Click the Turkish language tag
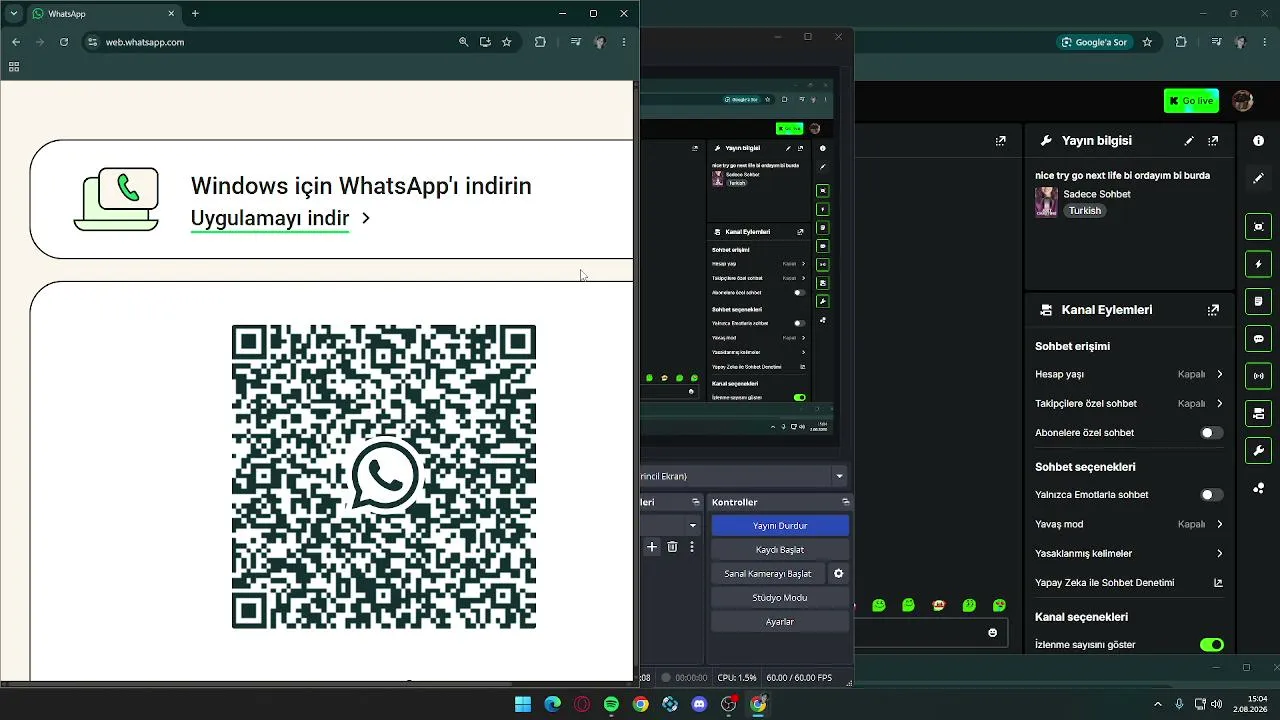Viewport: 1280px width, 720px height. pos(1085,211)
